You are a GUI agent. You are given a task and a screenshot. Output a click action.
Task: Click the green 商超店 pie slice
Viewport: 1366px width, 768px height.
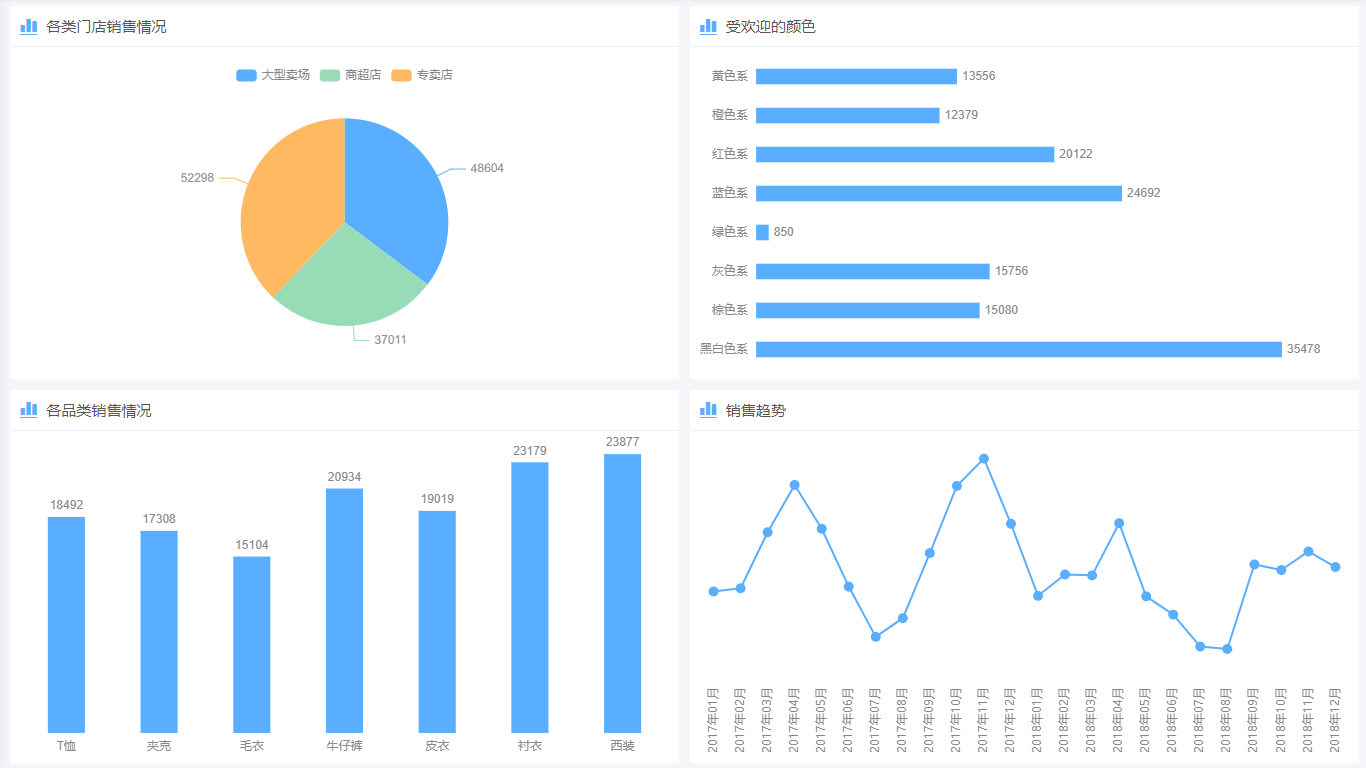(x=345, y=280)
